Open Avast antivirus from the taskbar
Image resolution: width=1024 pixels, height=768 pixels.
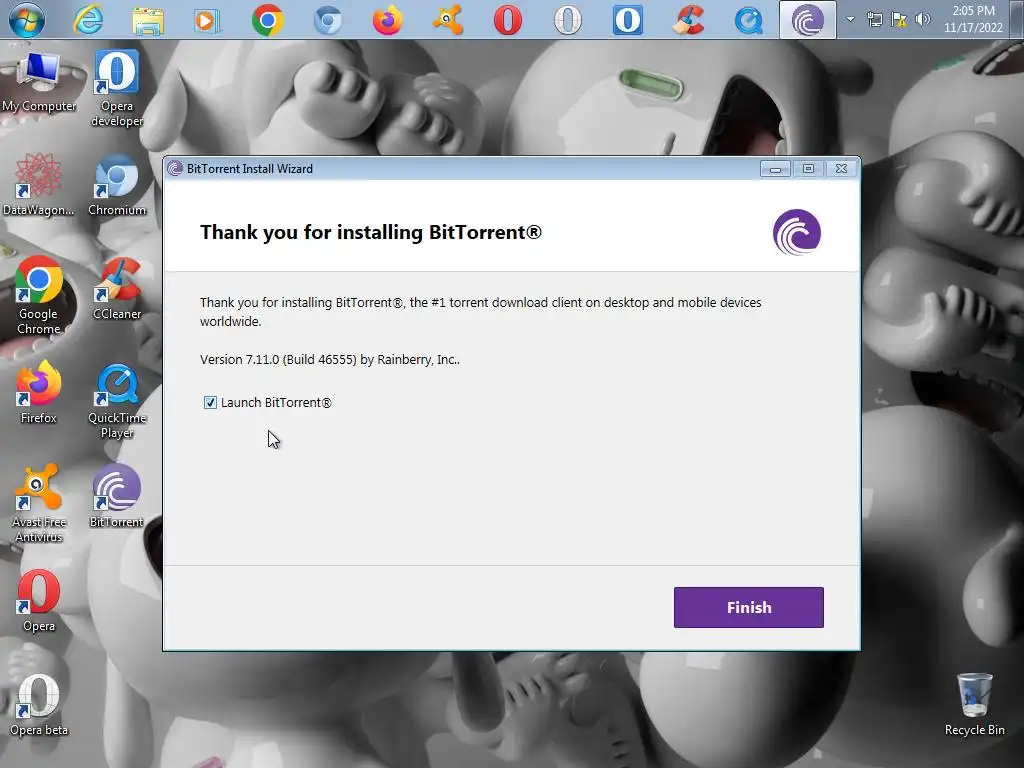coord(448,20)
